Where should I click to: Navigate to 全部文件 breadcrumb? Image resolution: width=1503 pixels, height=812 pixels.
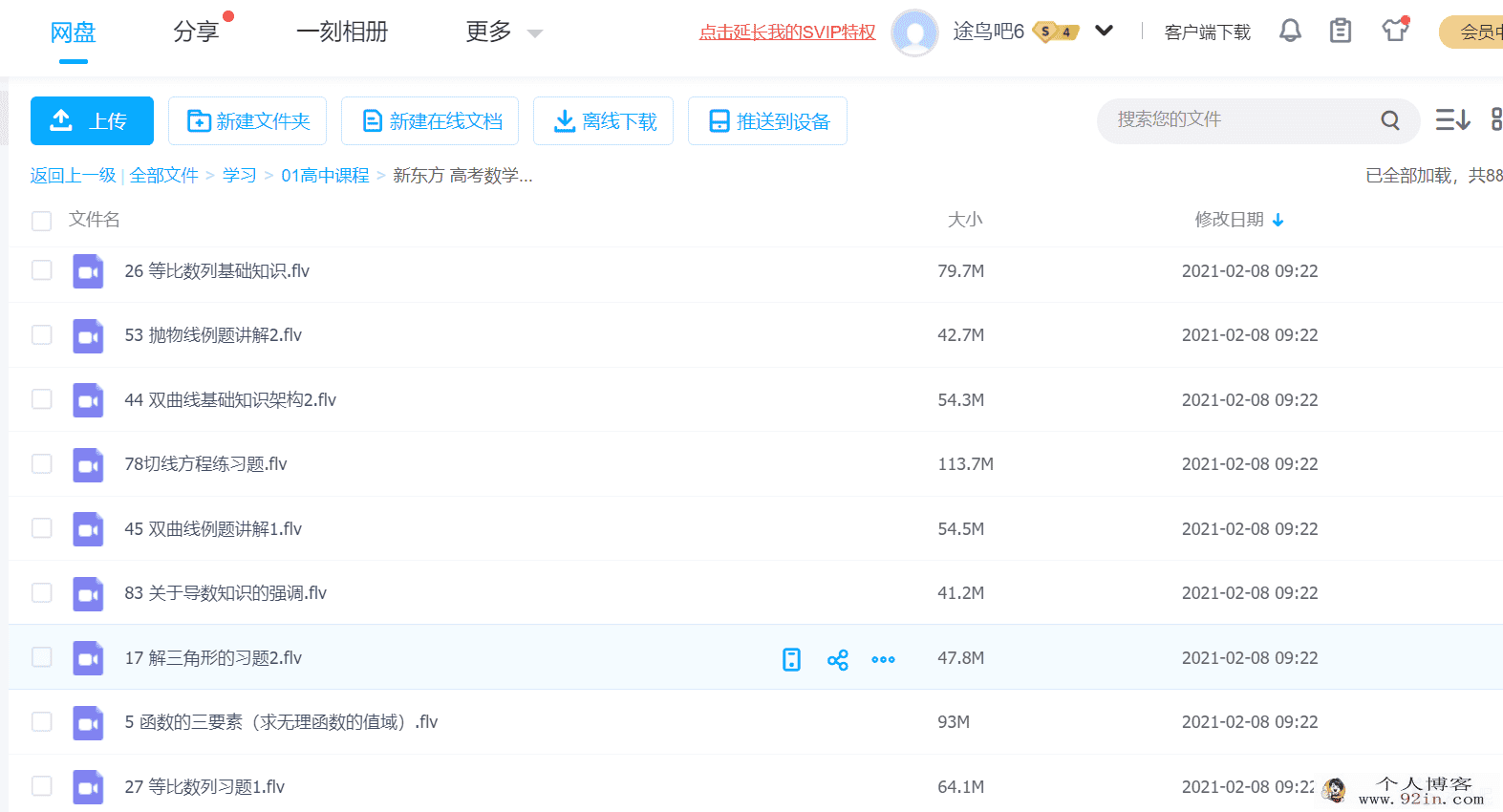tap(163, 176)
